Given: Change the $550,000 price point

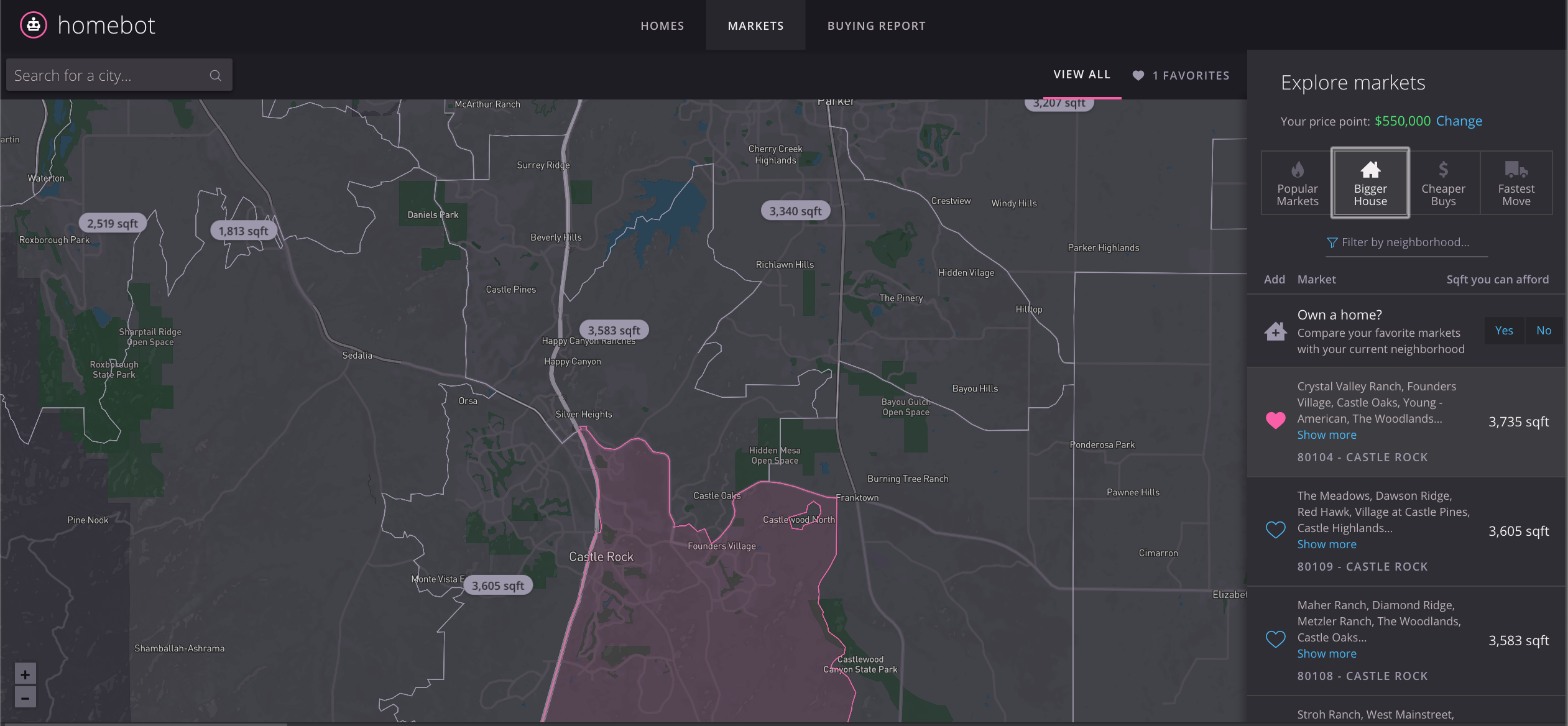Looking at the screenshot, I should point(1459,121).
